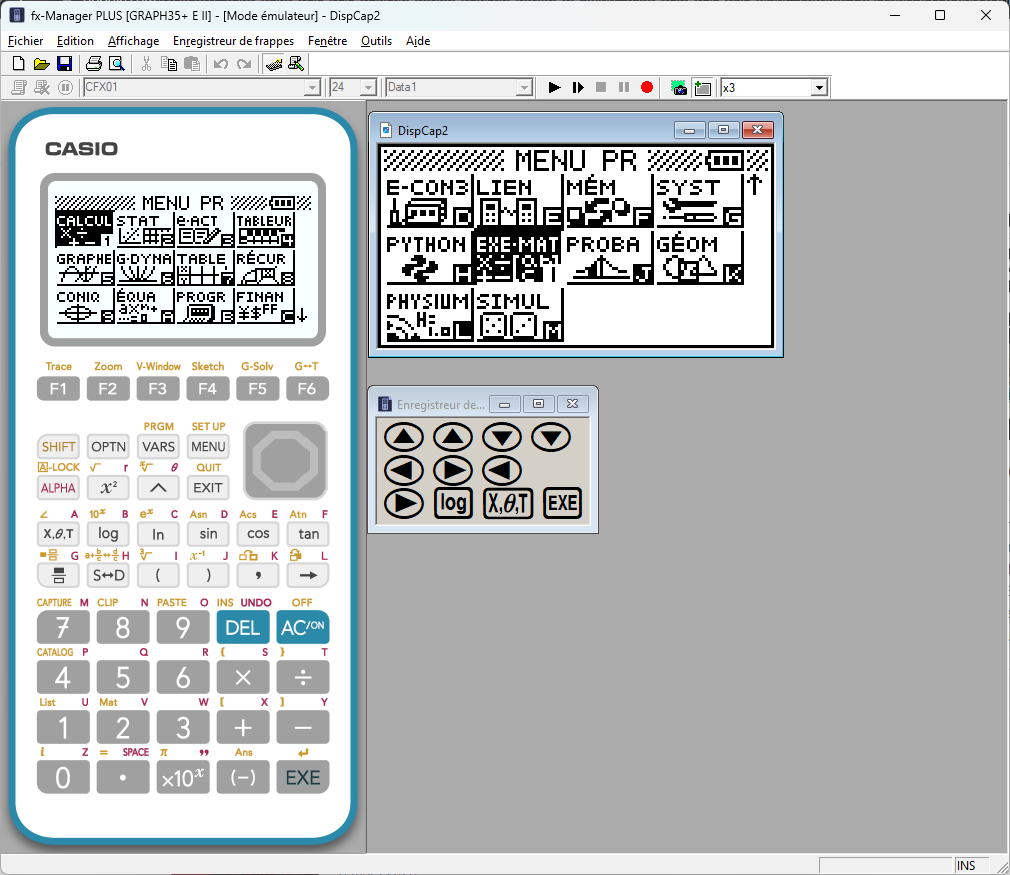Click the calculator OPTN key
Screen dimensions: 1010x875
click(x=108, y=447)
